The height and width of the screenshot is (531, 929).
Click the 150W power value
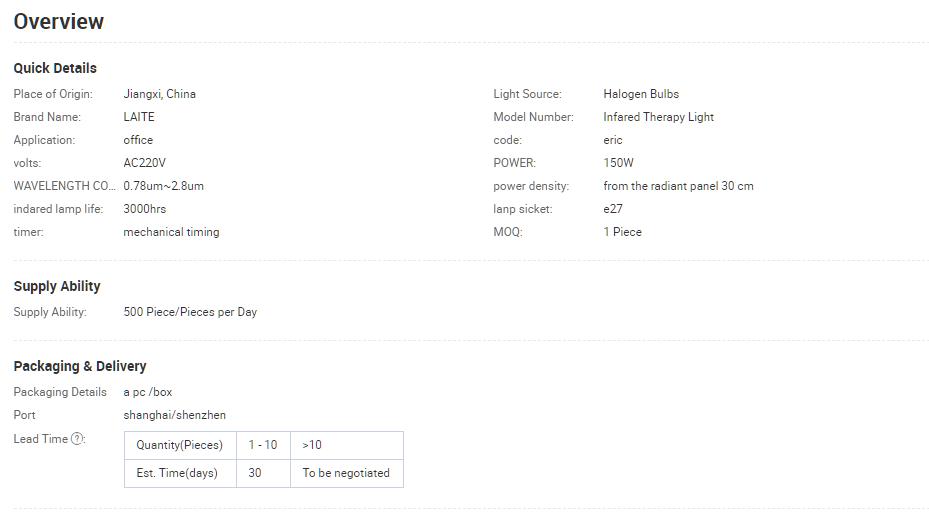coord(618,163)
